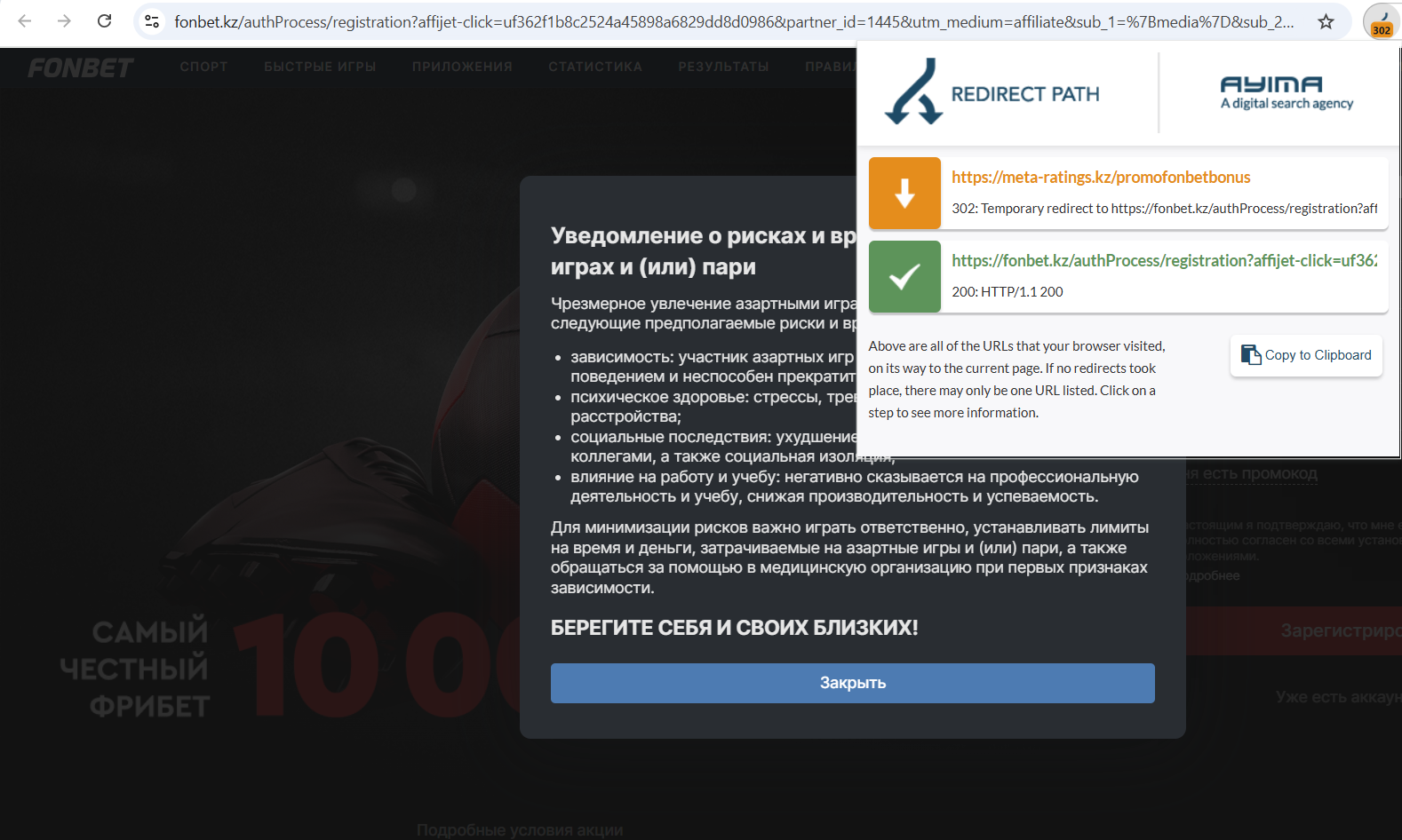The width and height of the screenshot is (1402, 840).
Task: Click the 200: HTTP/1.1 200 status text
Action: coord(1008,292)
